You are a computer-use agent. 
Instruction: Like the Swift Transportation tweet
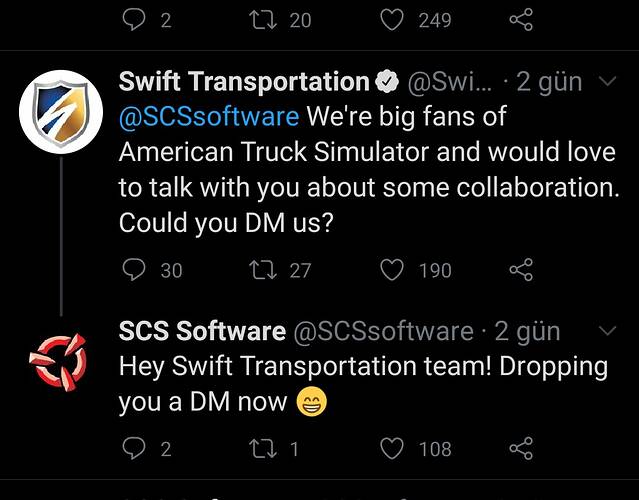(x=392, y=270)
